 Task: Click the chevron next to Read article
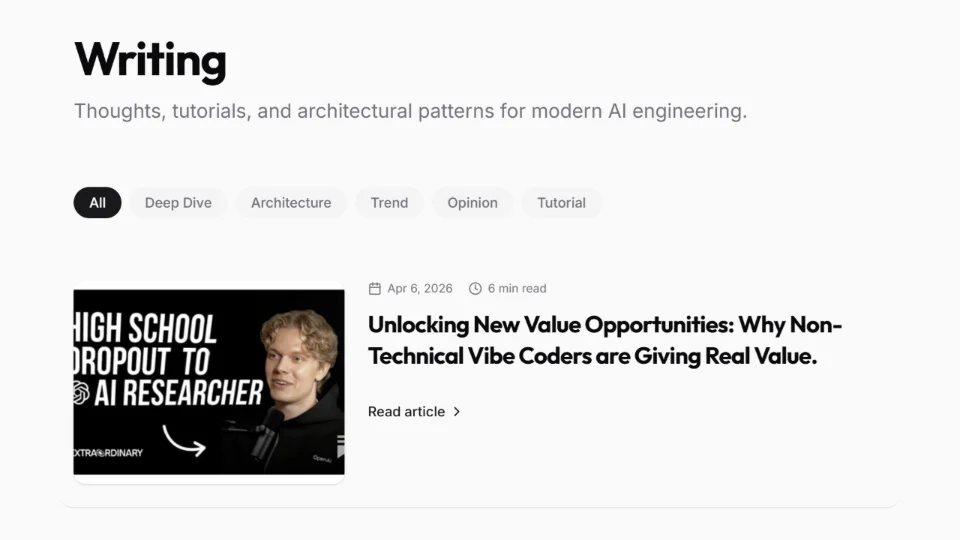(457, 412)
